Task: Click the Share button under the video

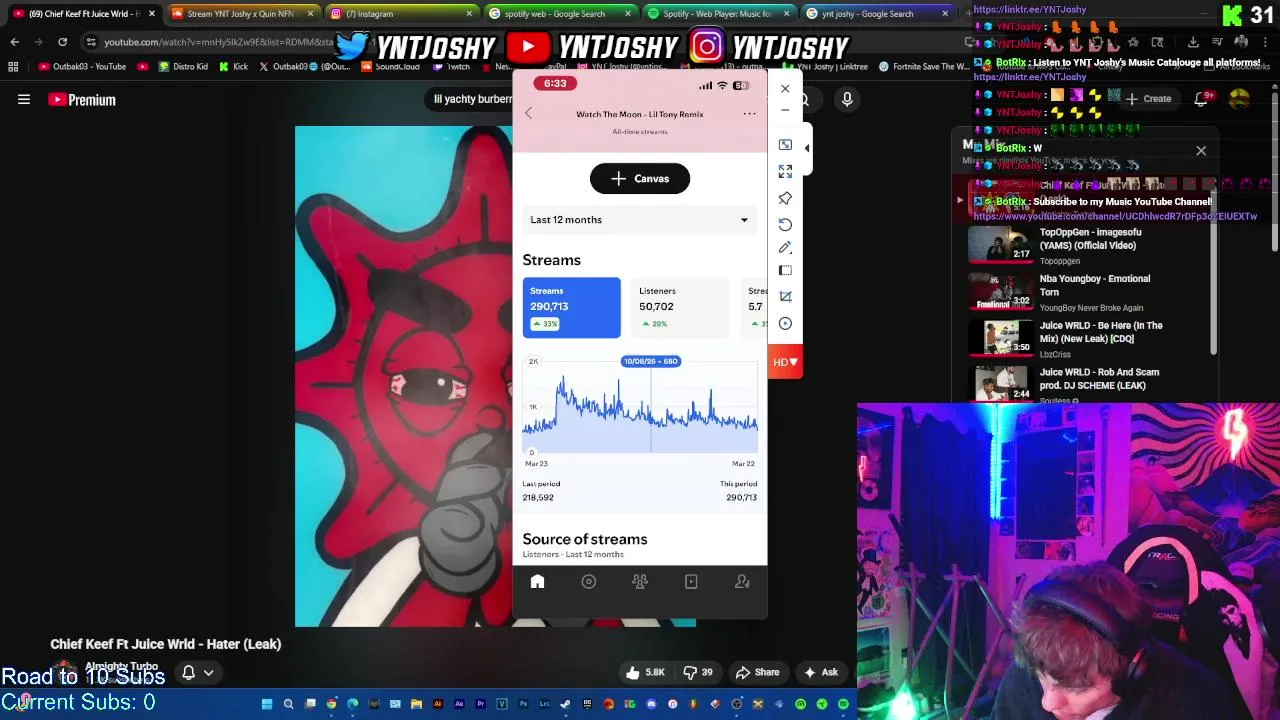Action: point(756,672)
